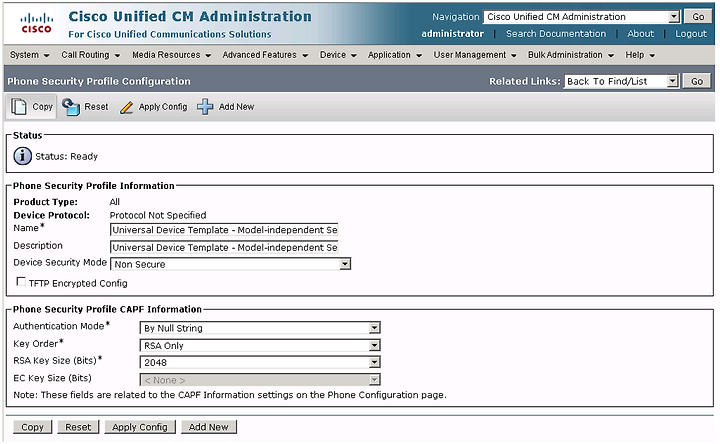Click the bottom Apply Config button
Image resolution: width=720 pixels, height=444 pixels.
coord(140,427)
